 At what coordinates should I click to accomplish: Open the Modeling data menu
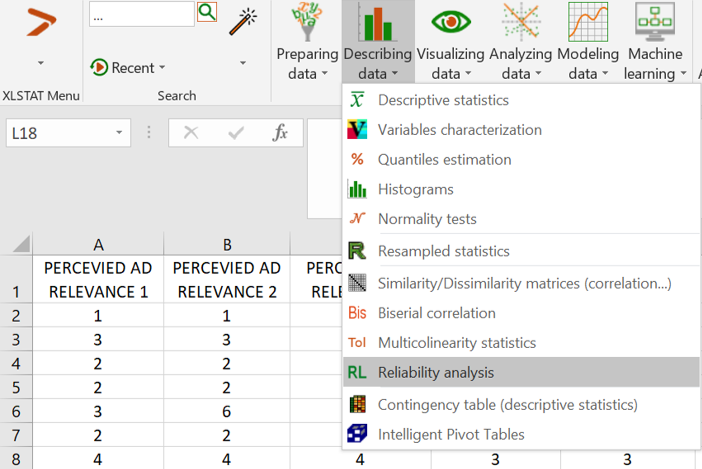tap(588, 42)
